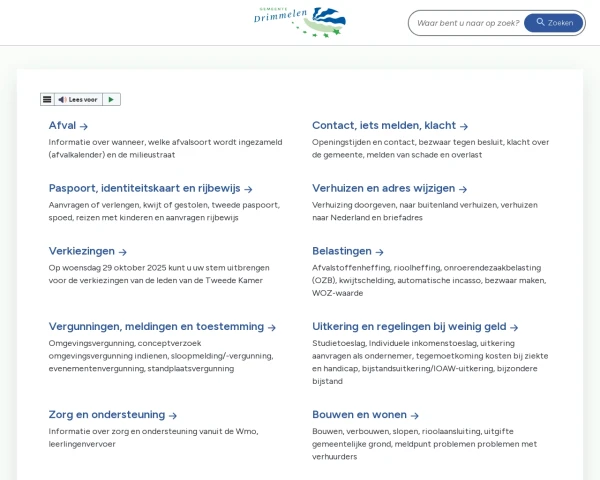
Task: Open the ReadSpeaker menu icon
Action: [47, 99]
